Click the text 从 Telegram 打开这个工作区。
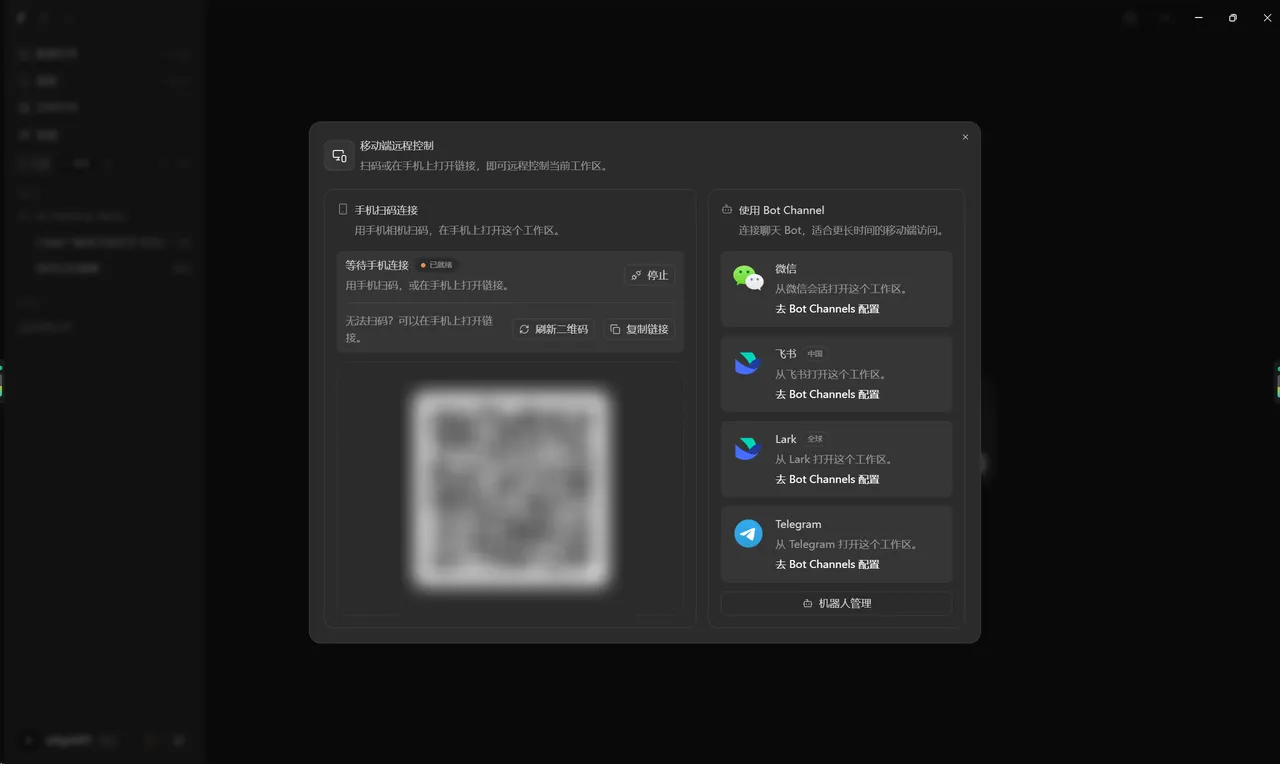This screenshot has height=764, width=1280. 847,544
